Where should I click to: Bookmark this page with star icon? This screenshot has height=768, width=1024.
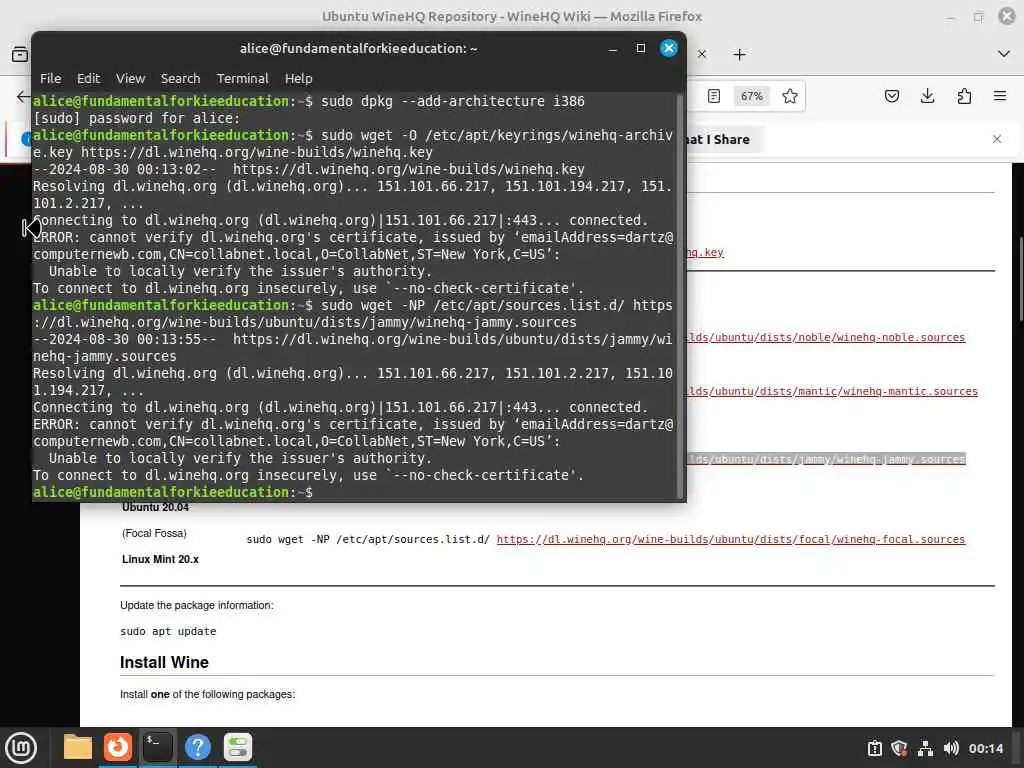[x=790, y=96]
